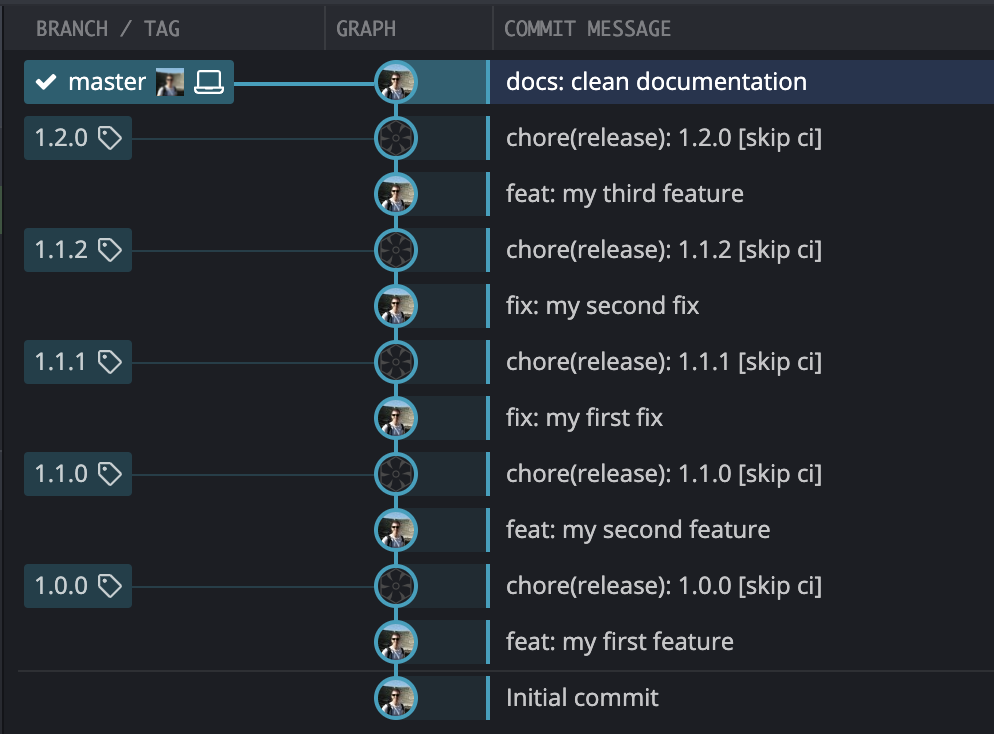Select commit 'feat: my first feature'
The width and height of the screenshot is (994, 734).
(619, 642)
